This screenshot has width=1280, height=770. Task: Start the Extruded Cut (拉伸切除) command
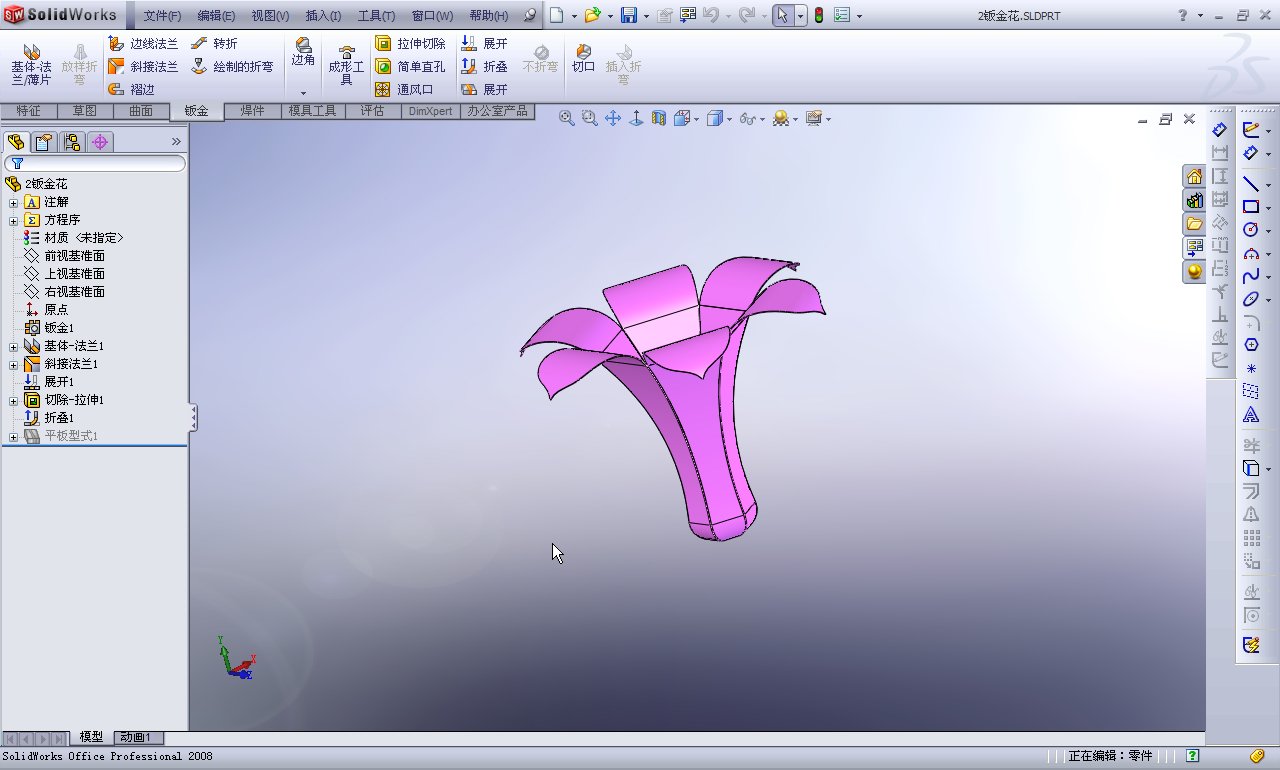[410, 44]
